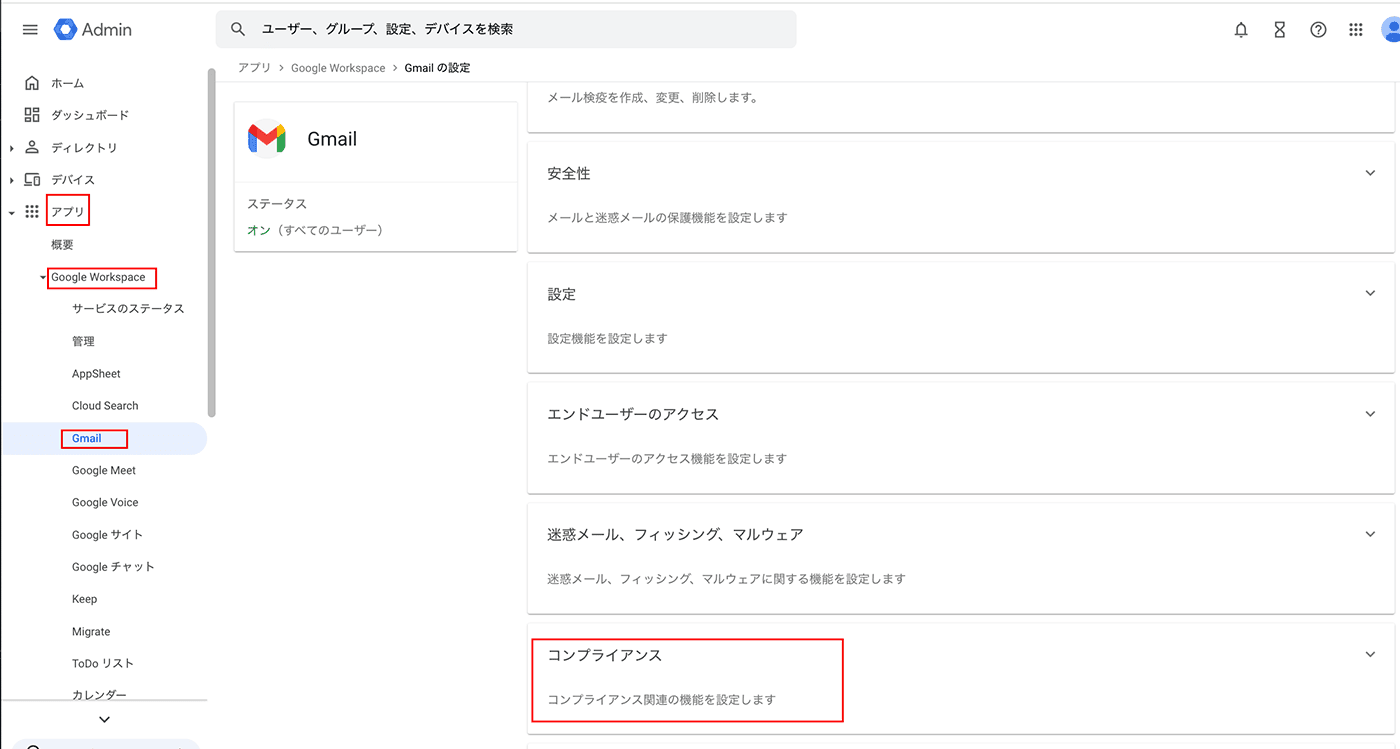The width and height of the screenshot is (1400, 749).
Task: Click the search field for users and settings
Action: coord(520,30)
